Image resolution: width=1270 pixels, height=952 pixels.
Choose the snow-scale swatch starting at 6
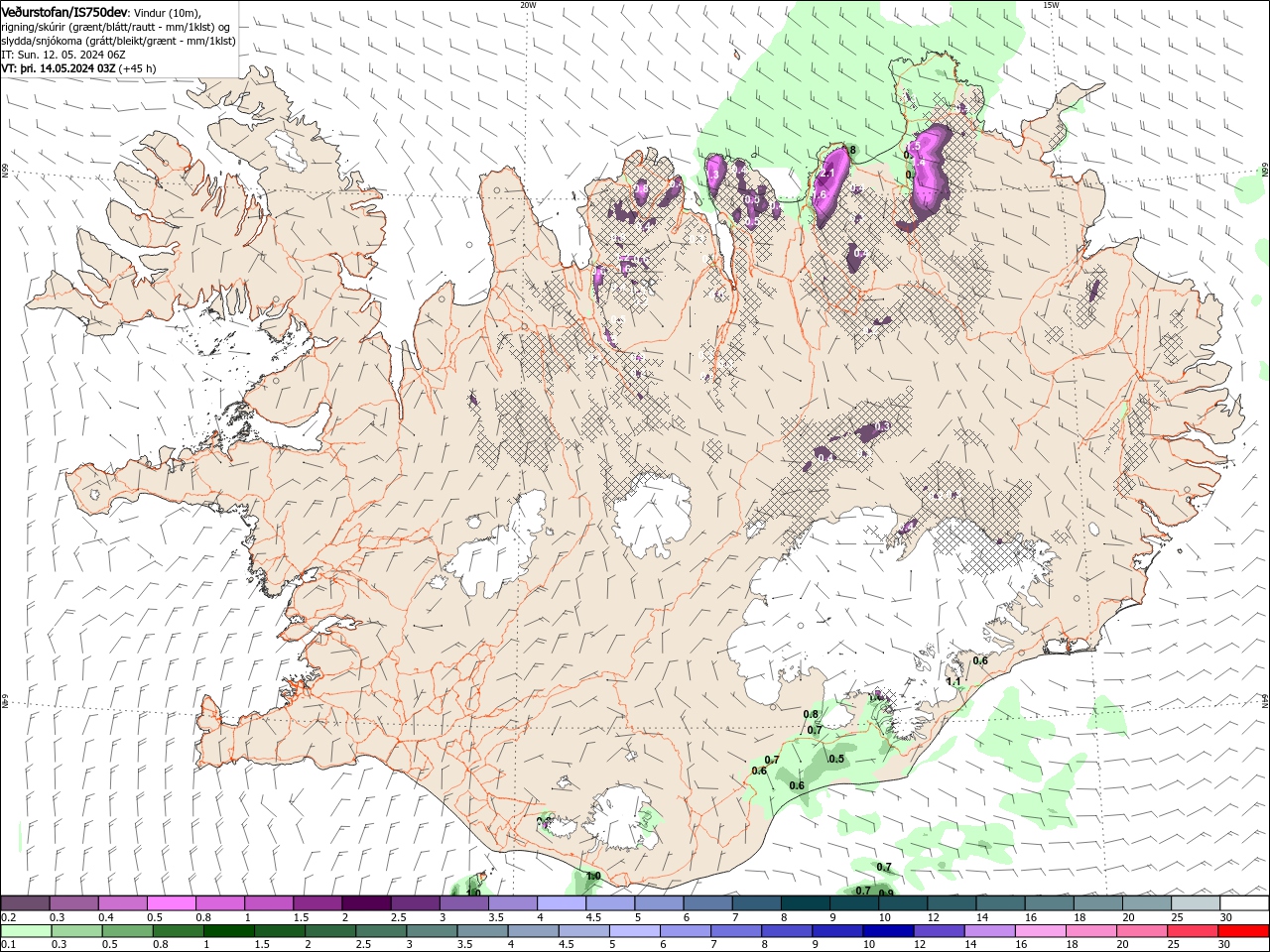[x=707, y=902]
